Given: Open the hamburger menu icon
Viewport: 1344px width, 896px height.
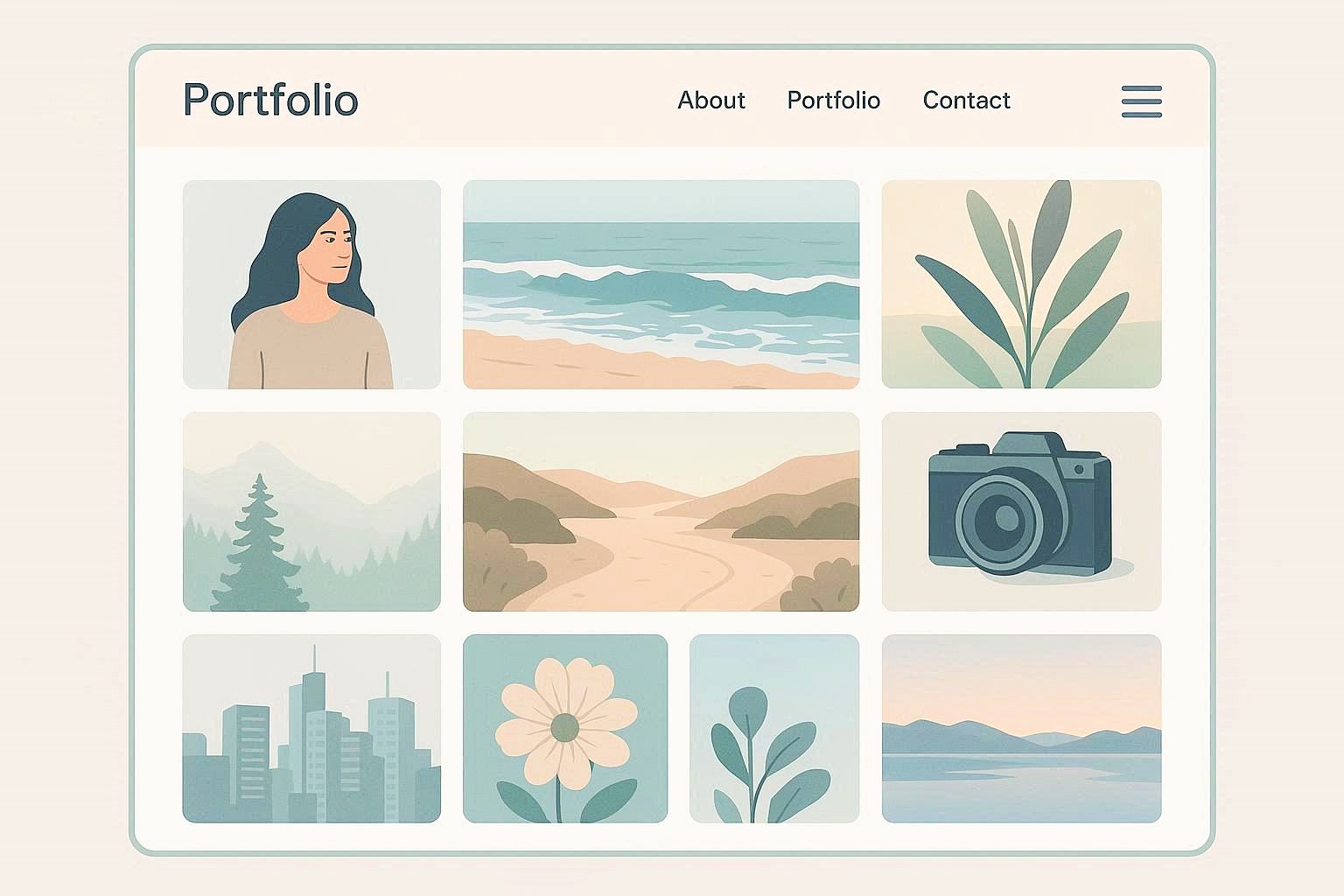Looking at the screenshot, I should pyautogui.click(x=1142, y=101).
